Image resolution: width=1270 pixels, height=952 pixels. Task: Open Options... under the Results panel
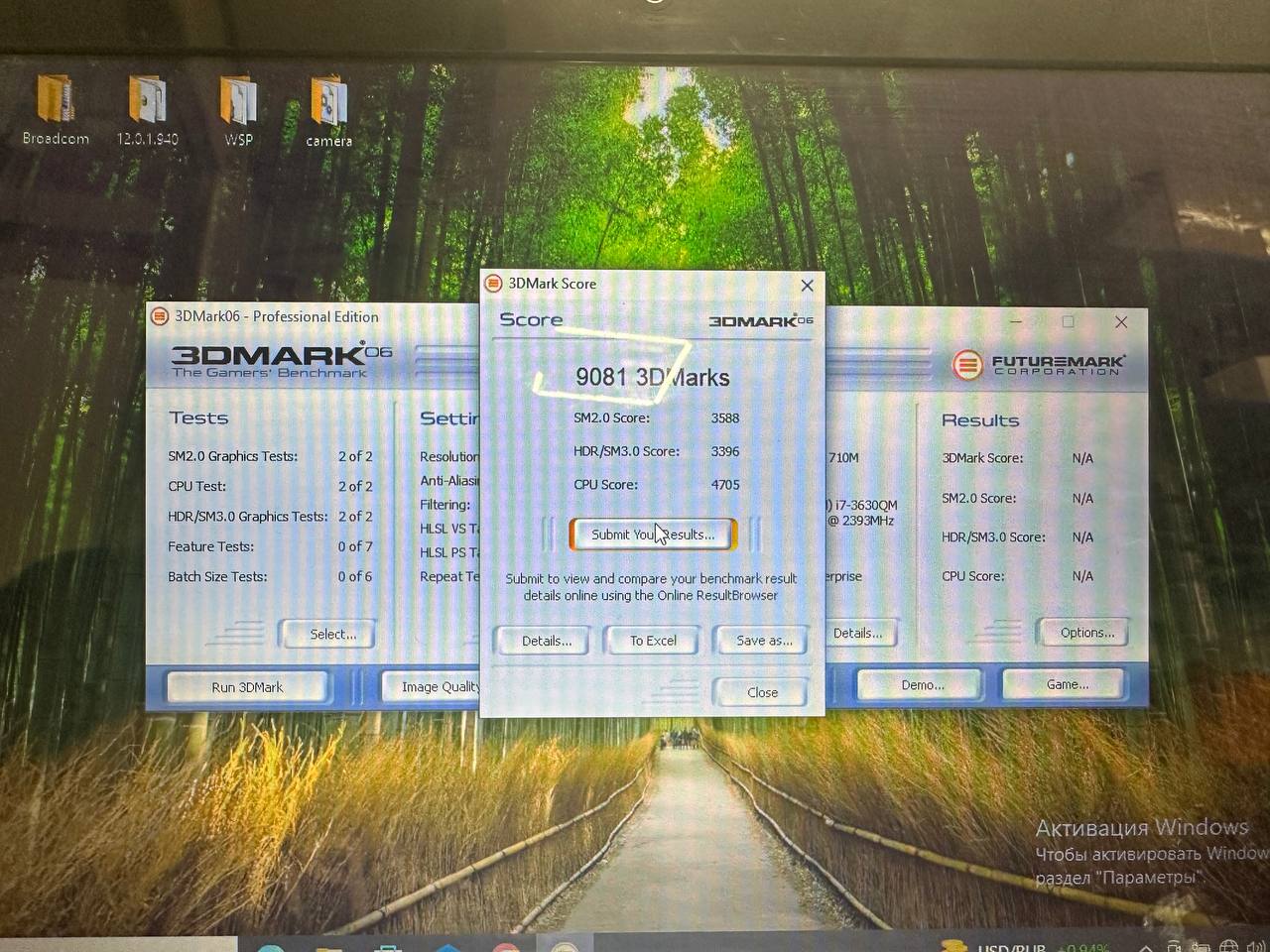[x=1082, y=633]
